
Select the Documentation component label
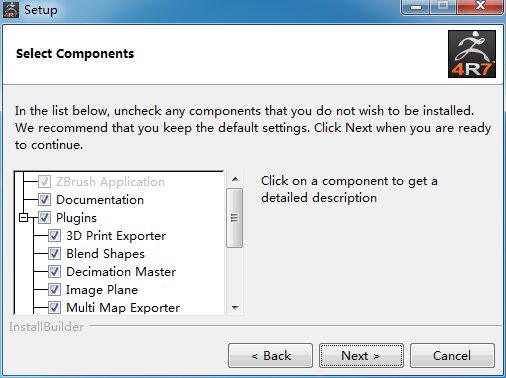click(100, 200)
